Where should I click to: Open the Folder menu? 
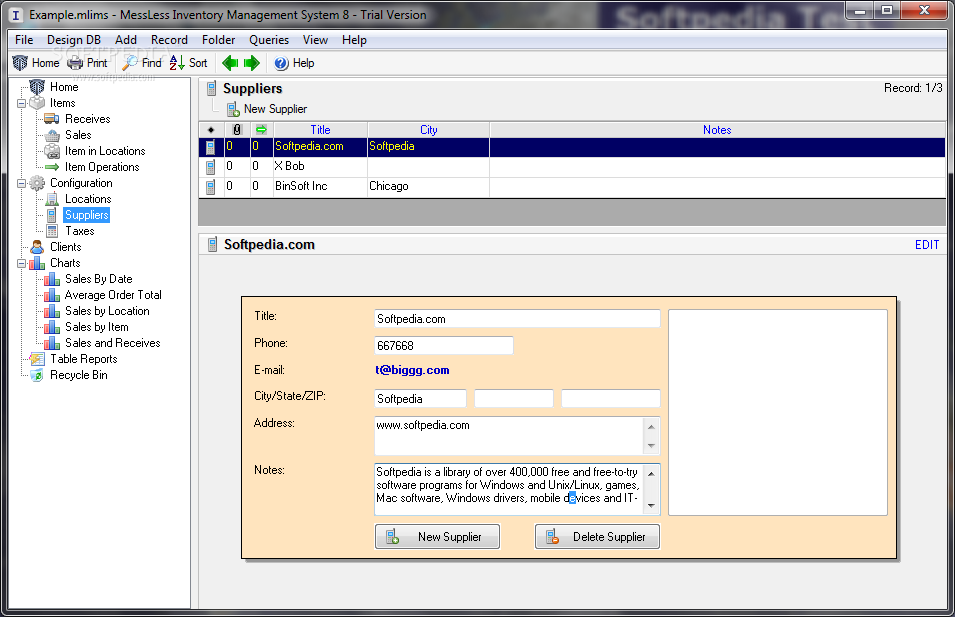218,40
